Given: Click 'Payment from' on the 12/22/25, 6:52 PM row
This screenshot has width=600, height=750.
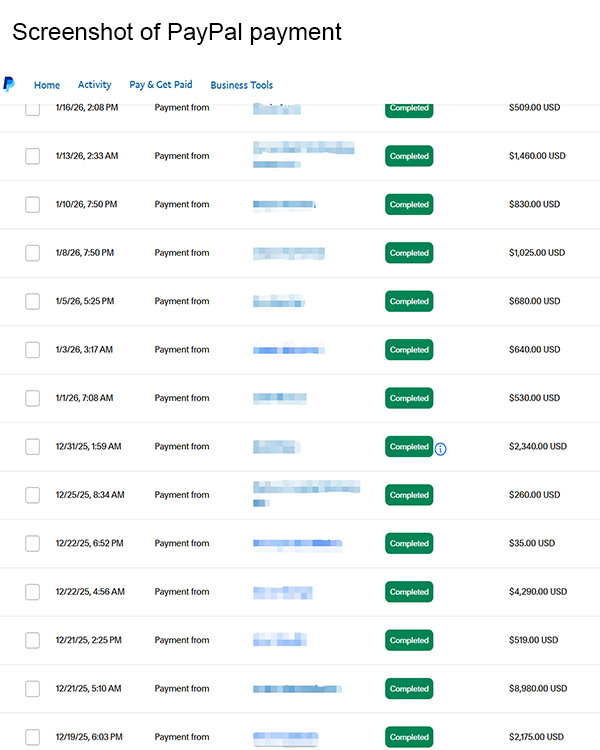Looking at the screenshot, I should tap(182, 543).
